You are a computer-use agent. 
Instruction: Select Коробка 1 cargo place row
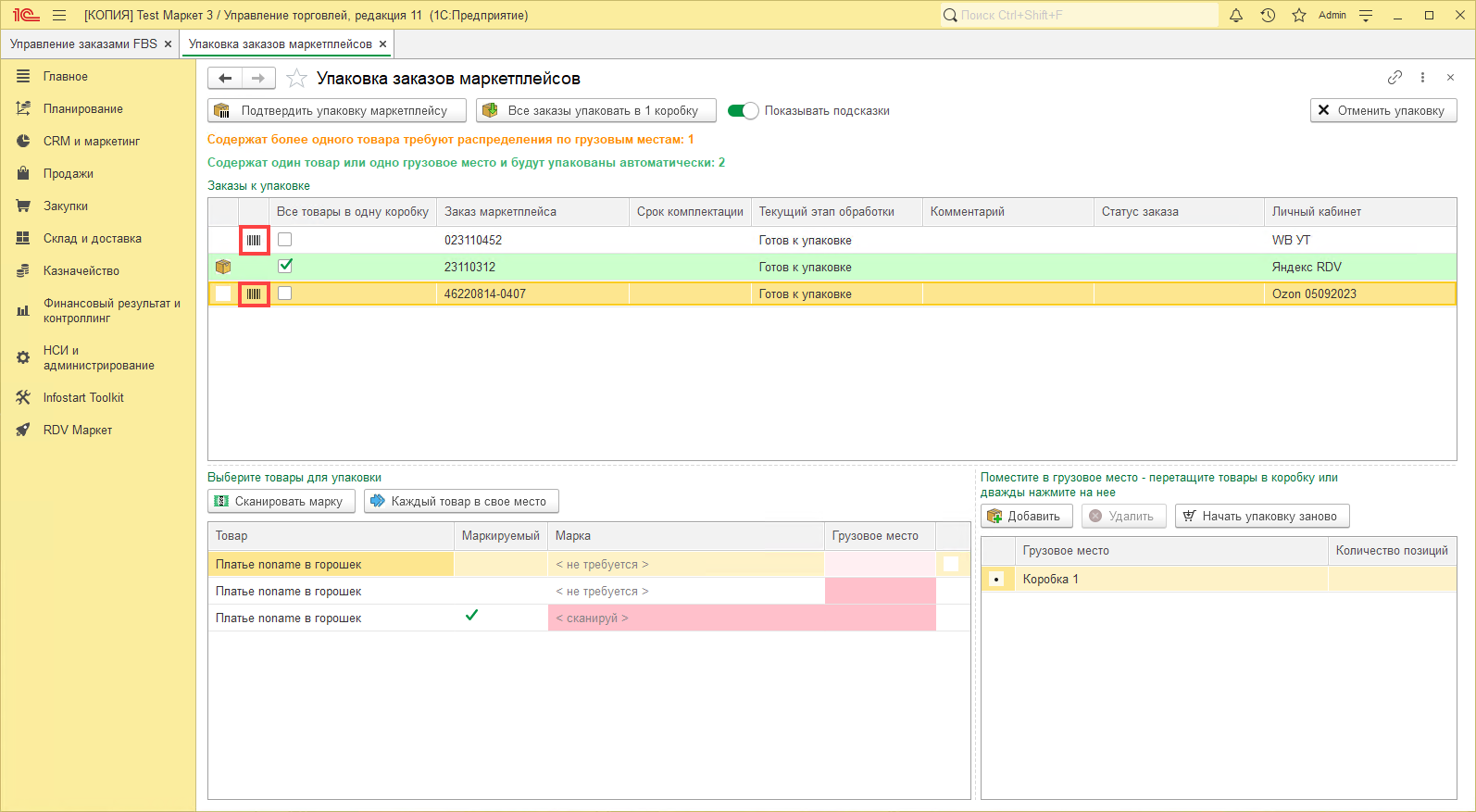(1050, 579)
